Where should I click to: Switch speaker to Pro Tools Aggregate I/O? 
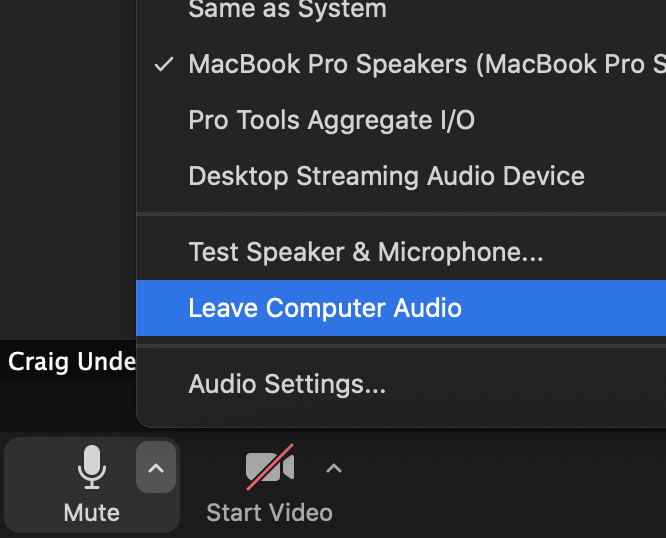pos(401,120)
